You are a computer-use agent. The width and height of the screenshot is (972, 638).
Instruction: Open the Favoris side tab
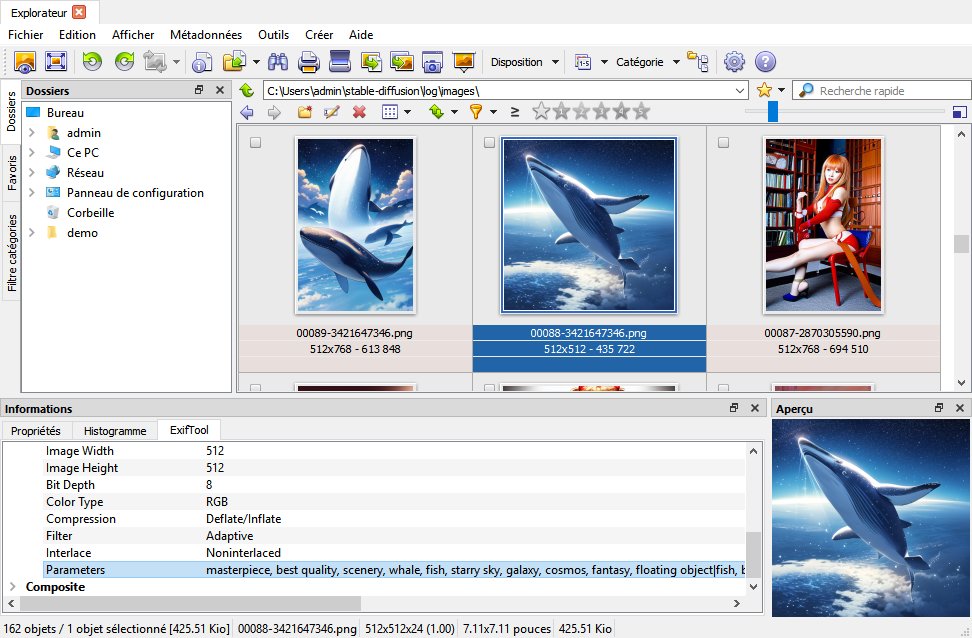pyautogui.click(x=12, y=172)
